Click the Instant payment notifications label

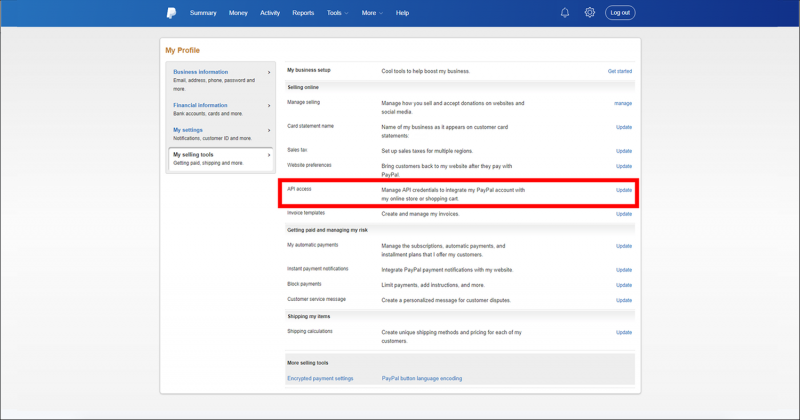point(317,269)
